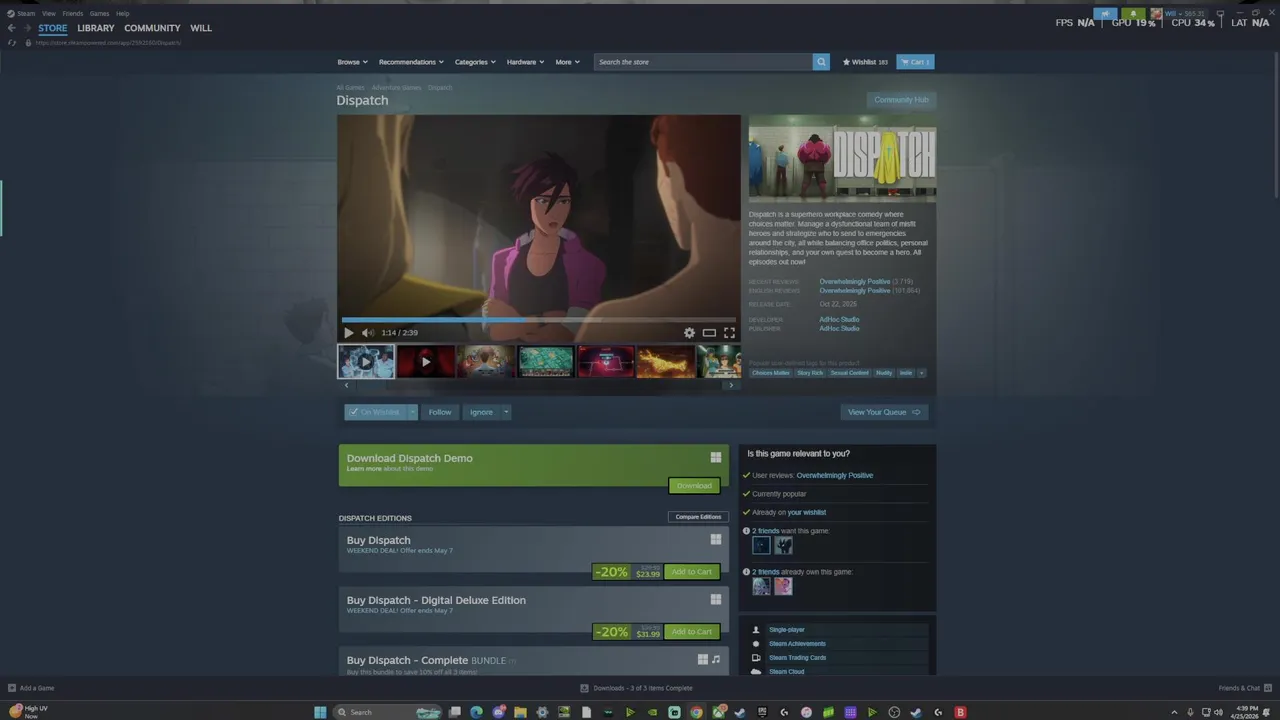Image resolution: width=1280 pixels, height=720 pixels.
Task: Open View Your Queue
Action: coord(884,412)
